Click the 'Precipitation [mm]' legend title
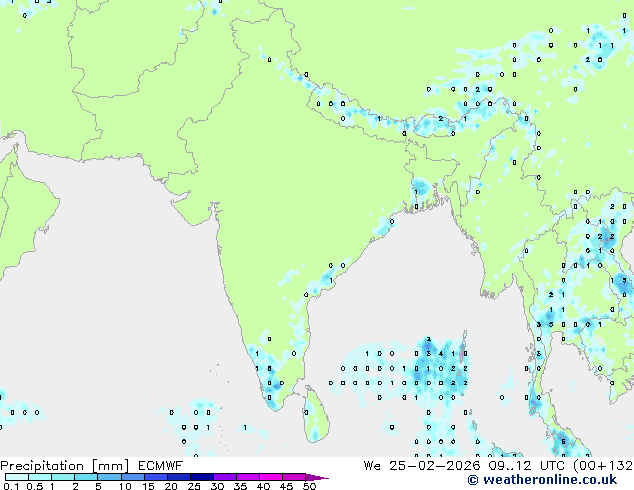This screenshot has width=634, height=490. [x=64, y=466]
